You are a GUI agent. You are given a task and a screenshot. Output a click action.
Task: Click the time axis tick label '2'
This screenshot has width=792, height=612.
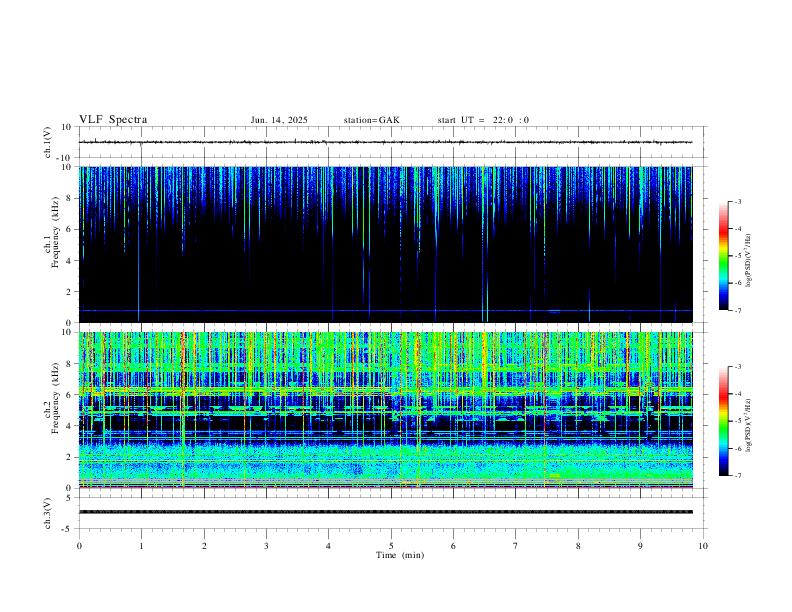(204, 546)
